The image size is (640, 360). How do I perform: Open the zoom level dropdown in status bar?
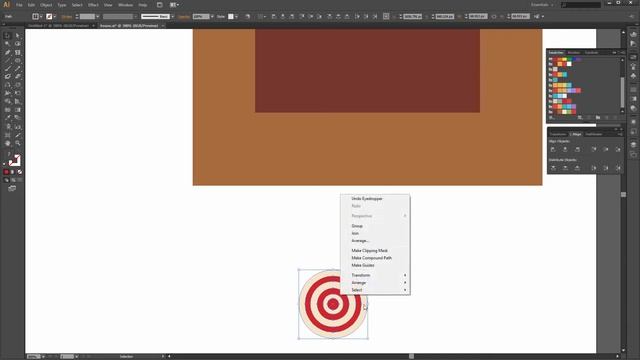[43, 357]
